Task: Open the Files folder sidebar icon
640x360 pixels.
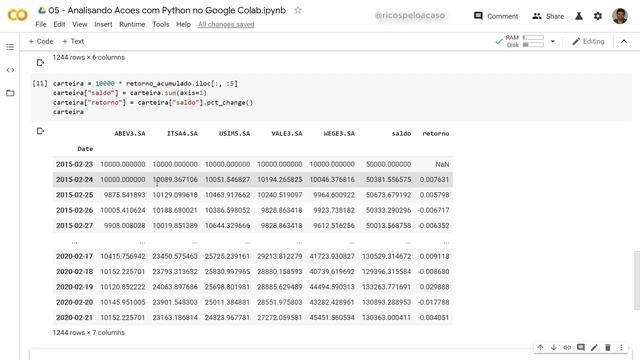Action: pos(10,93)
